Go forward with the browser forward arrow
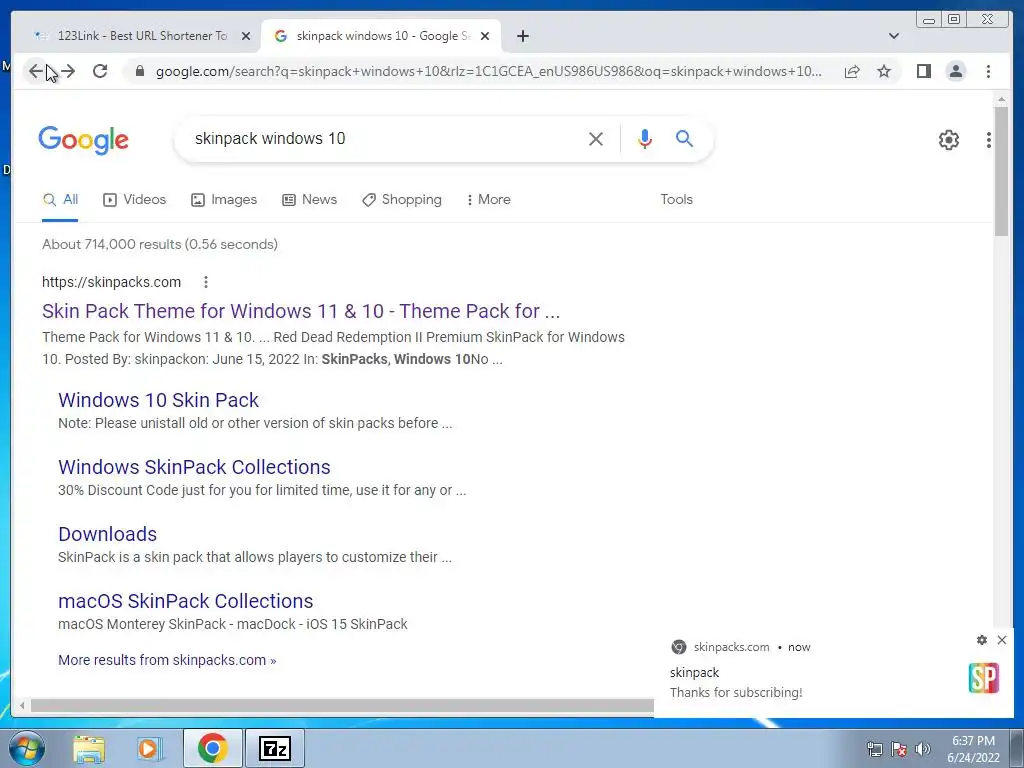Viewport: 1024px width, 768px height. [x=67, y=71]
